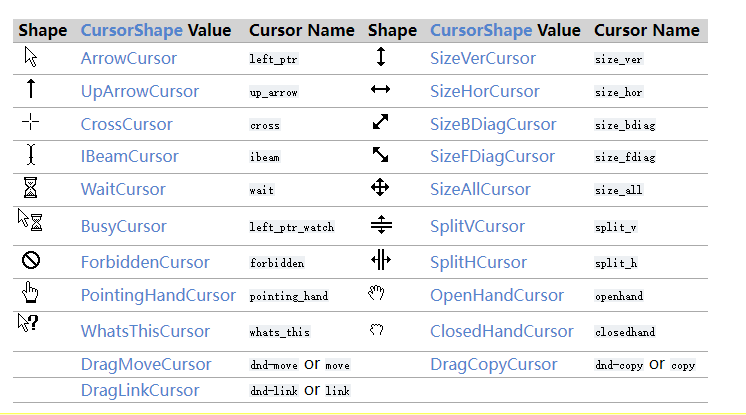Click the left_ptr_watch cursor name text
The image size is (746, 415).
[x=291, y=227]
